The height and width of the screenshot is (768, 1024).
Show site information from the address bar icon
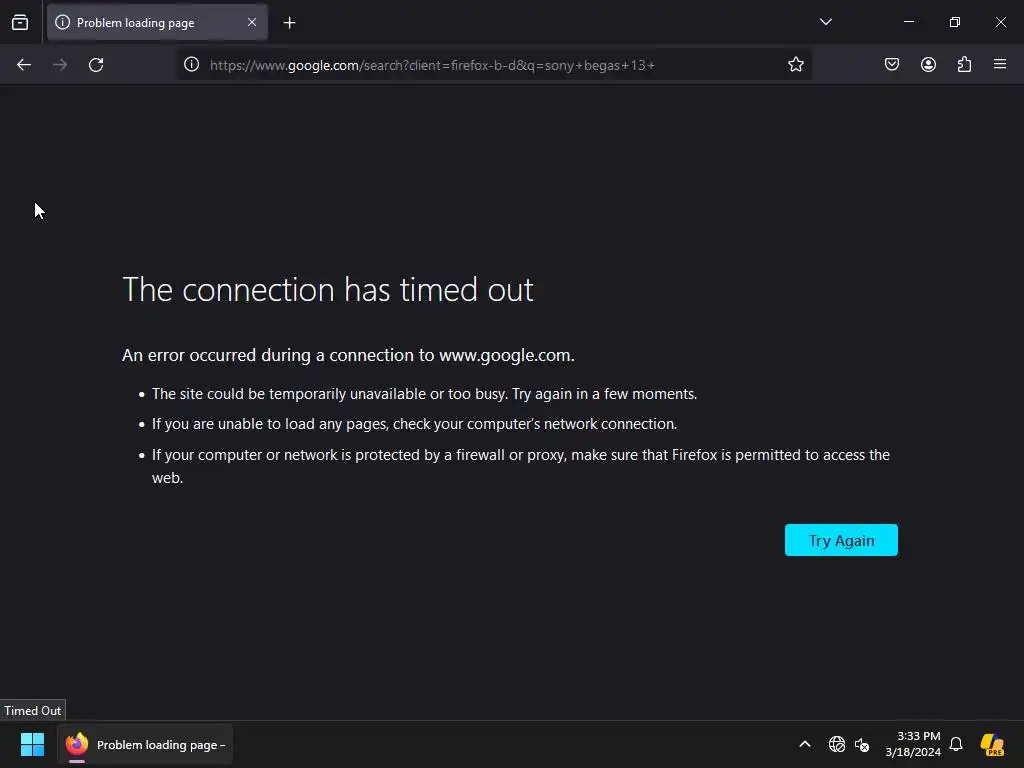191,64
